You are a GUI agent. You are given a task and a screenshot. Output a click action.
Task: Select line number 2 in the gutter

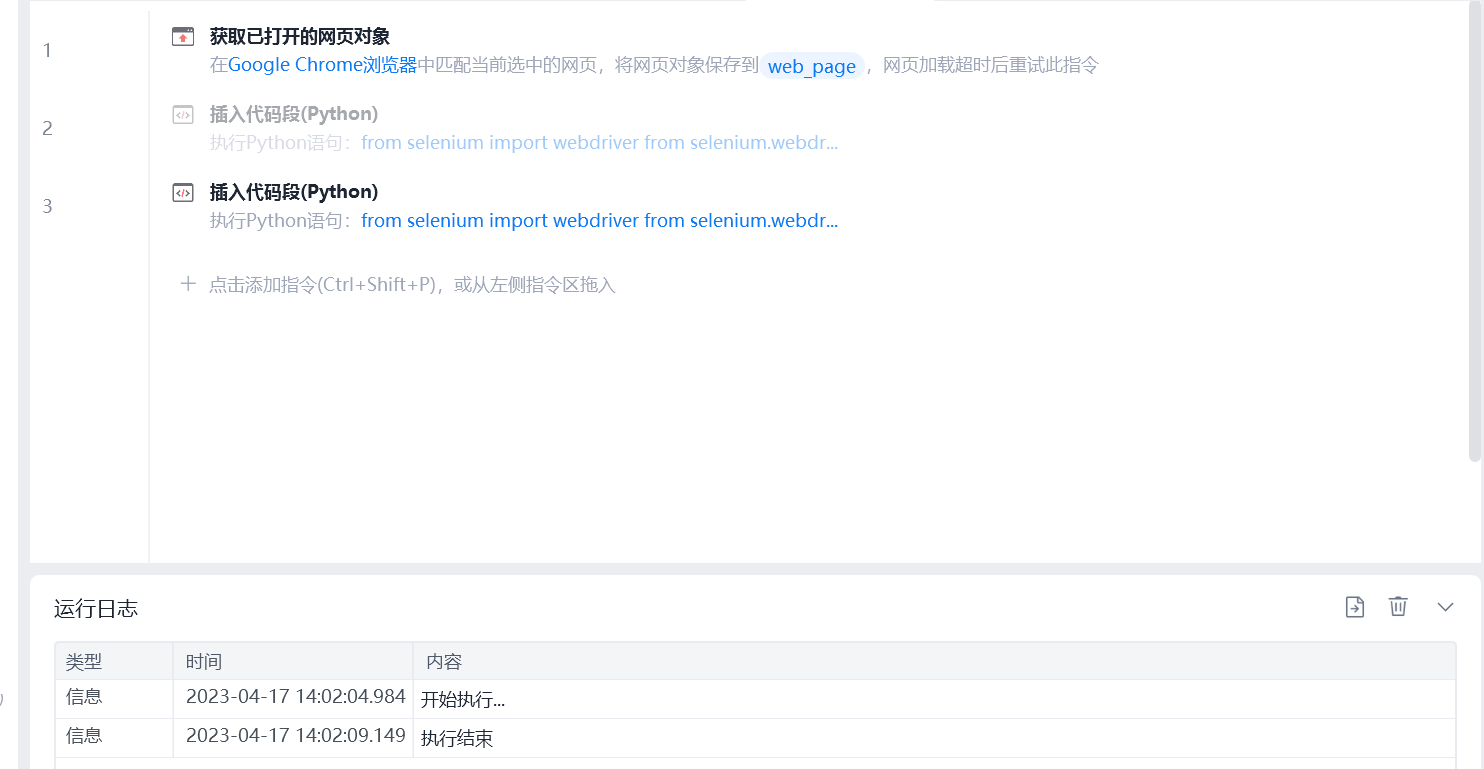(x=47, y=128)
